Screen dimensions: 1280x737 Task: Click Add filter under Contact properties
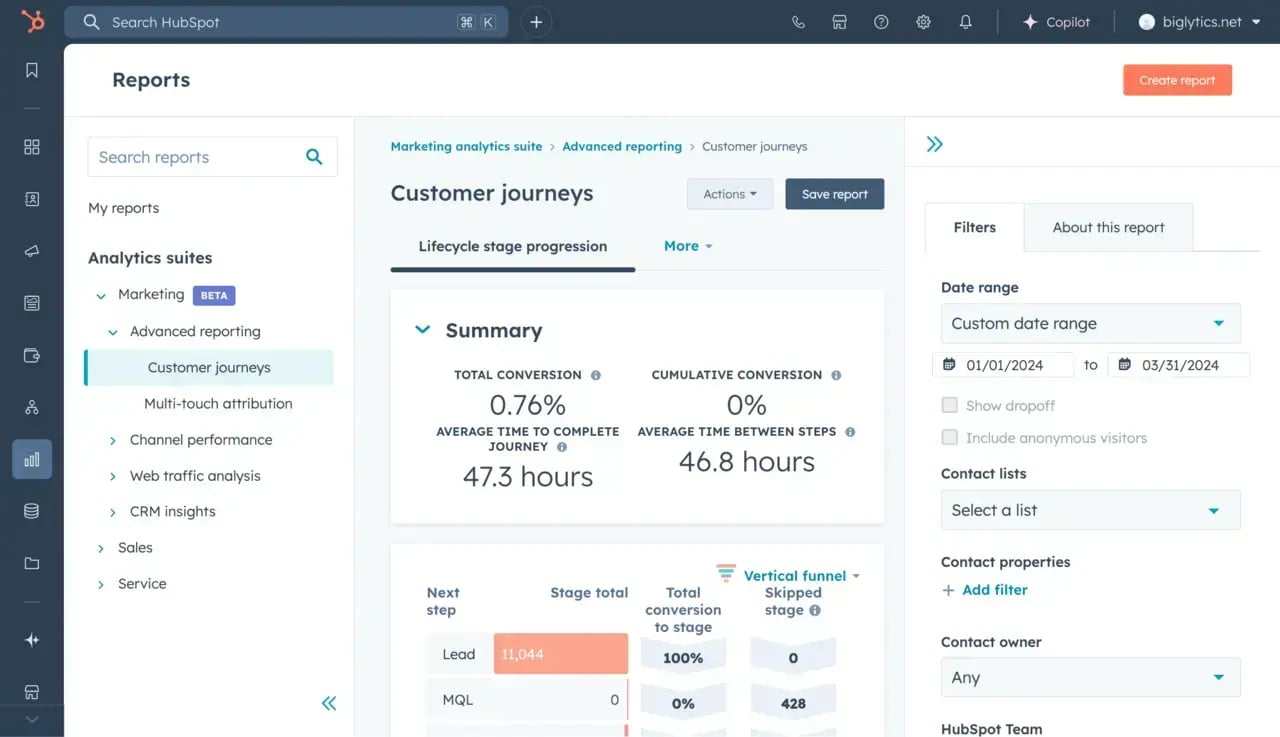(x=985, y=590)
